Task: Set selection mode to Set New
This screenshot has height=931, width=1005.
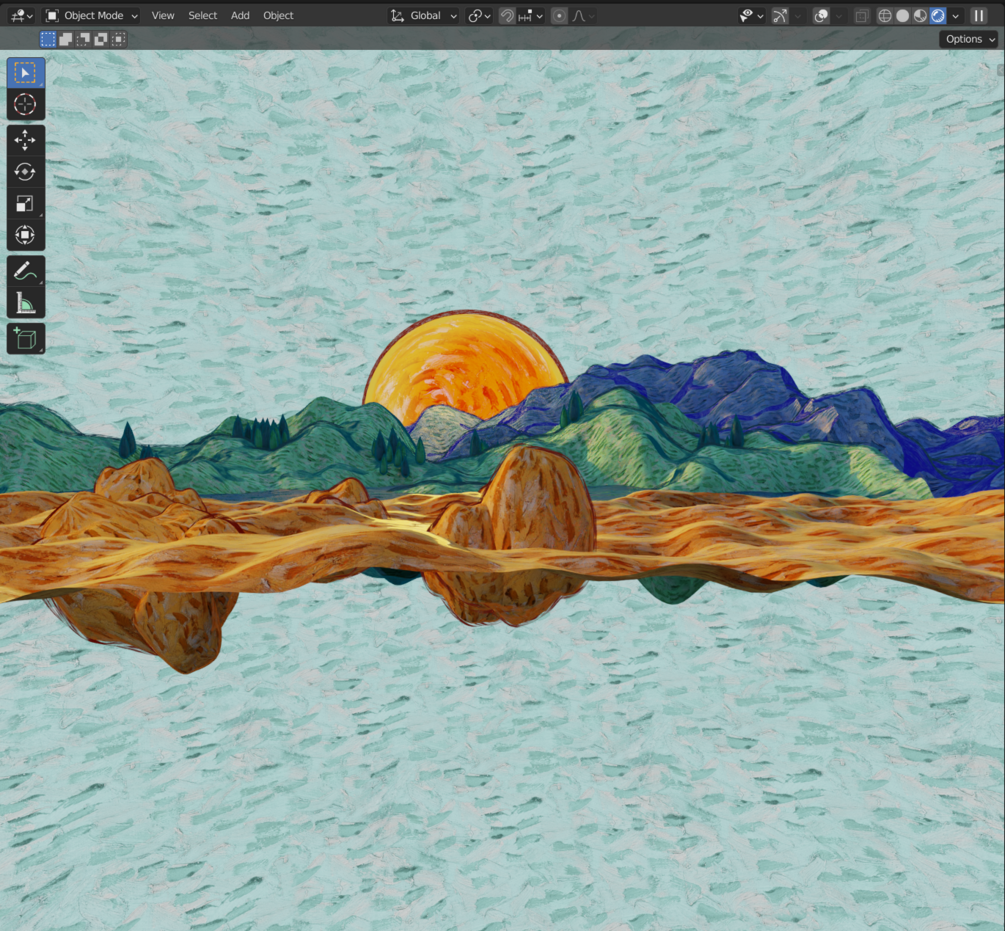Action: (x=48, y=40)
